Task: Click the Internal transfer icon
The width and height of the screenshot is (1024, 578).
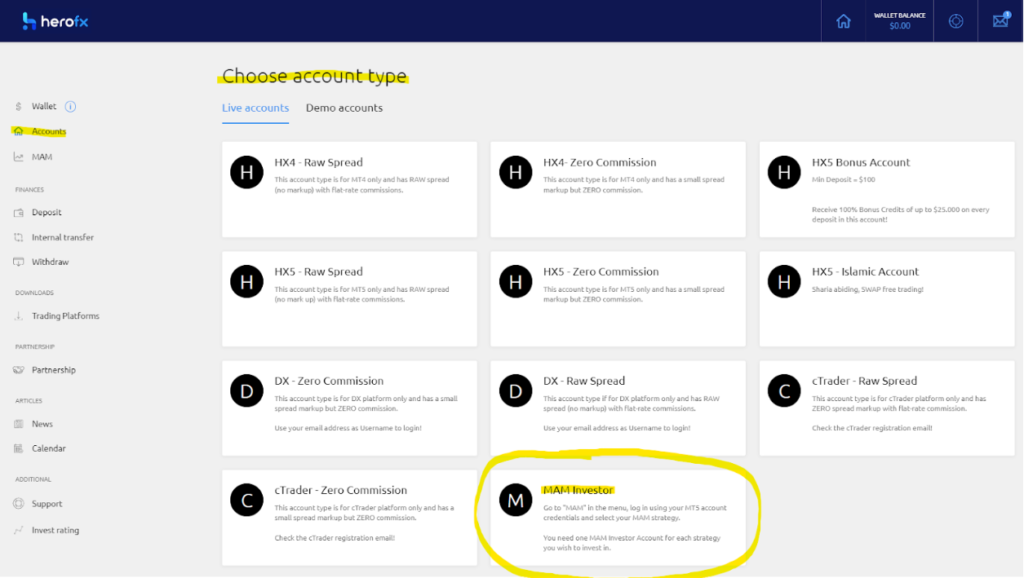Action: pos(18,237)
